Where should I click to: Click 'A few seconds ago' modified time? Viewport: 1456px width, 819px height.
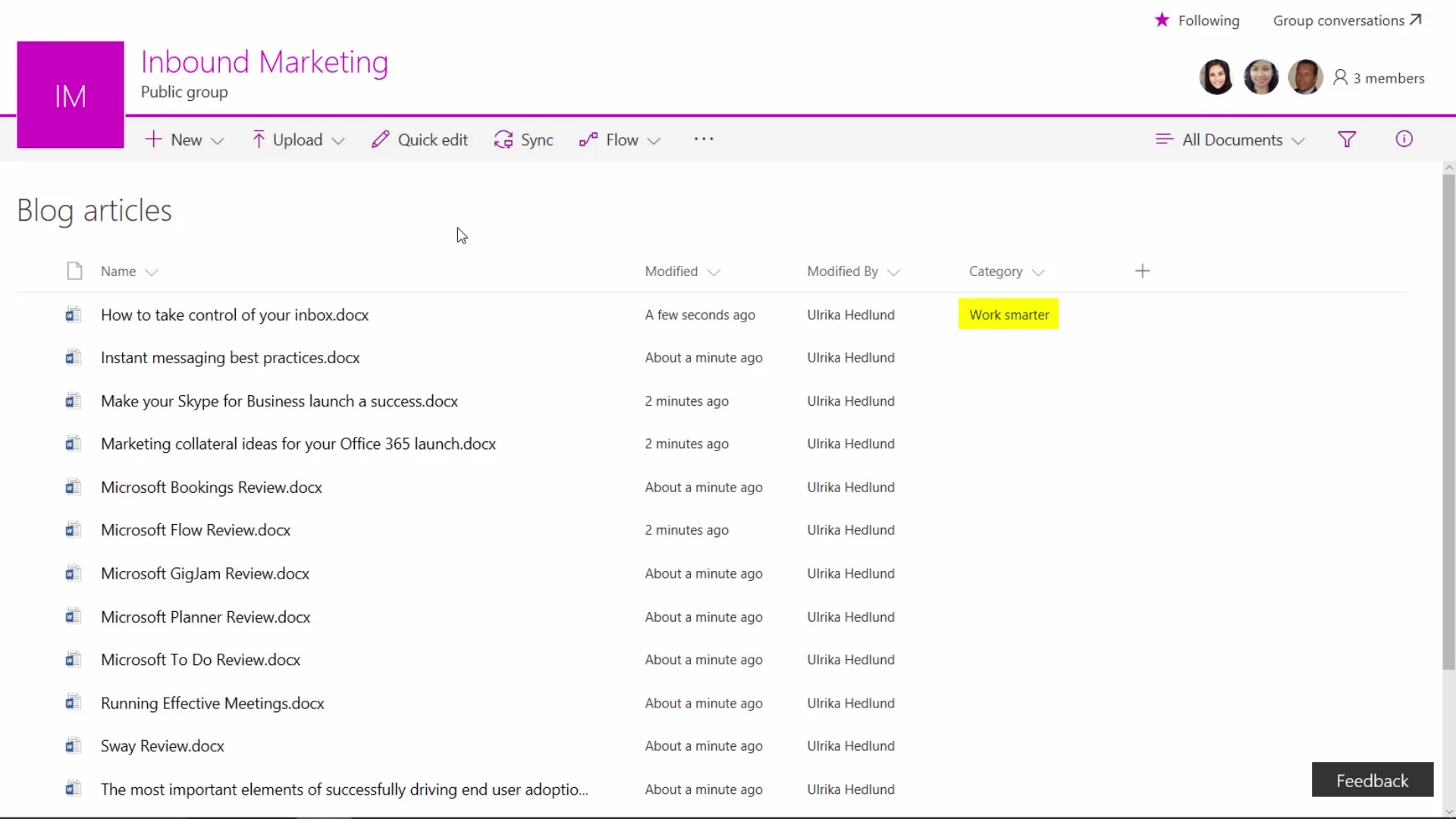[700, 315]
